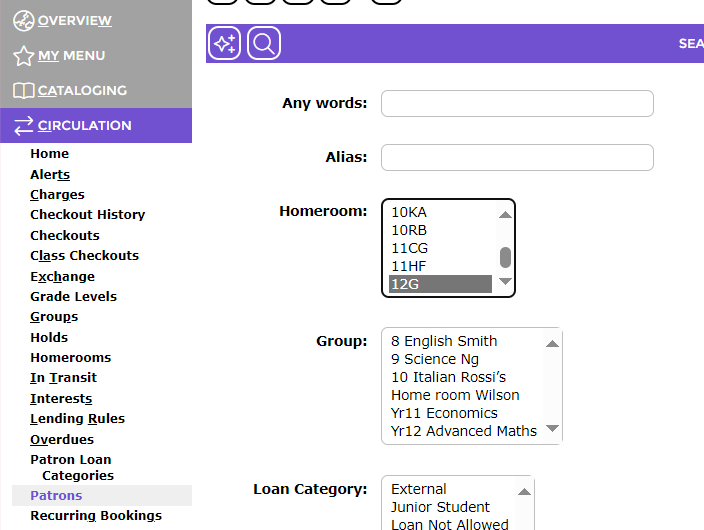The image size is (704, 530).
Task: Click the Overview globe icon
Action: tap(23, 21)
